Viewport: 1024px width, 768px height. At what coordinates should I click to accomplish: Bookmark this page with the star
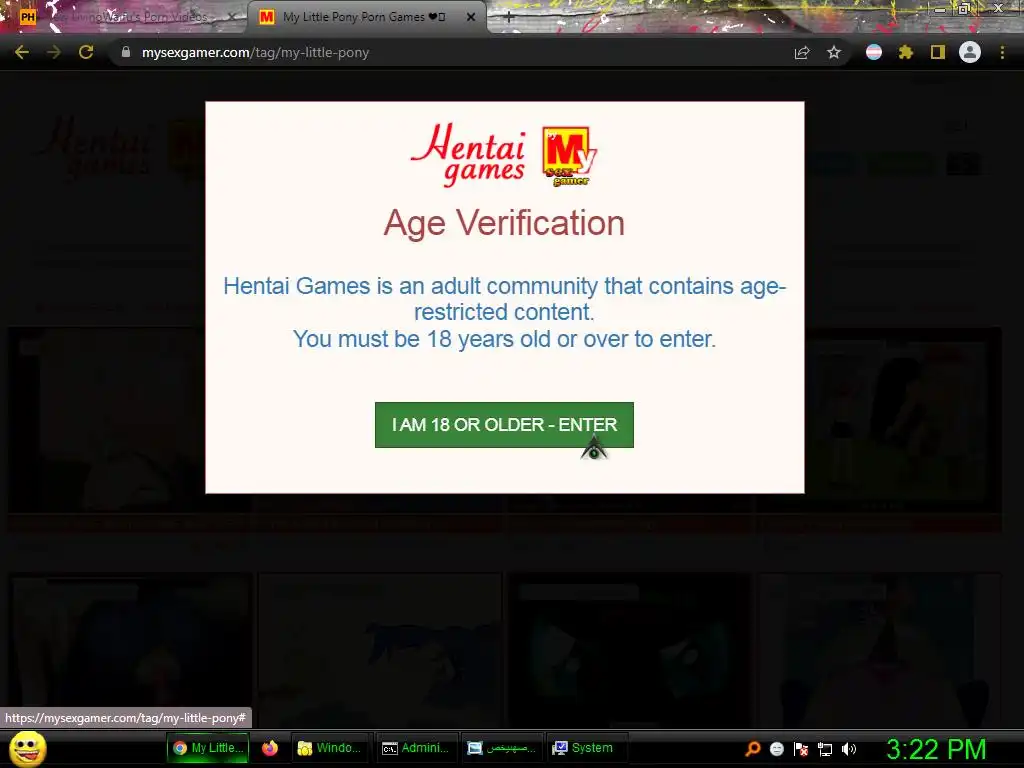pos(834,53)
